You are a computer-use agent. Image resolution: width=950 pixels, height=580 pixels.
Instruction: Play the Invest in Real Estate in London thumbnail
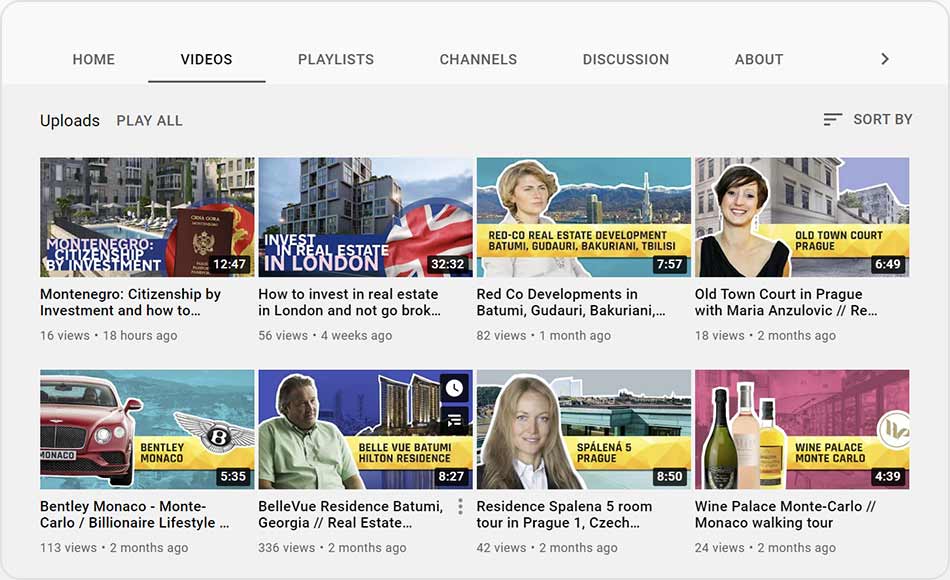coord(365,217)
